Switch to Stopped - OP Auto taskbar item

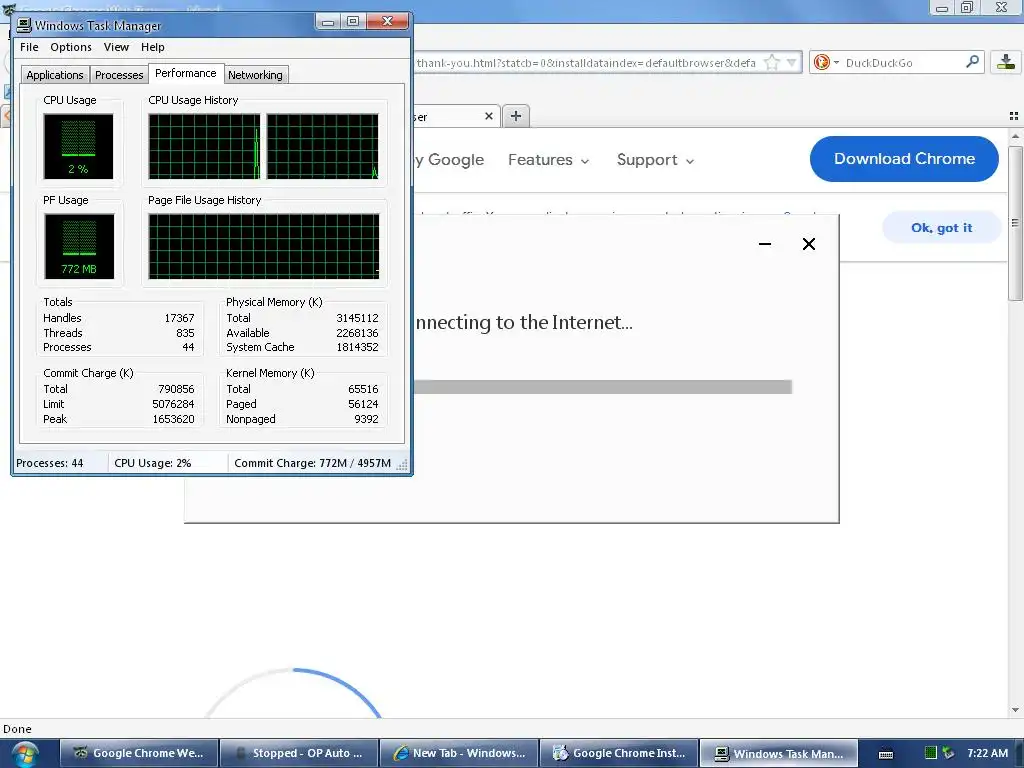[299, 753]
